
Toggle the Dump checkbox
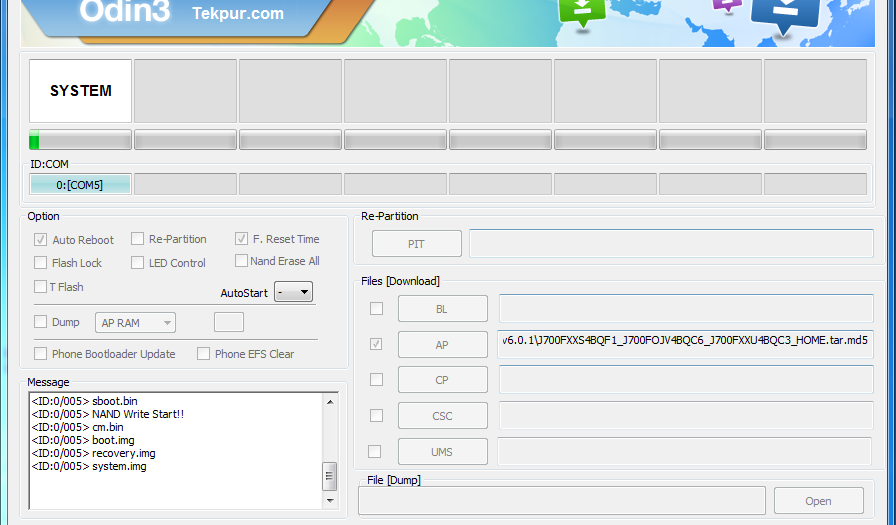pyautogui.click(x=40, y=322)
